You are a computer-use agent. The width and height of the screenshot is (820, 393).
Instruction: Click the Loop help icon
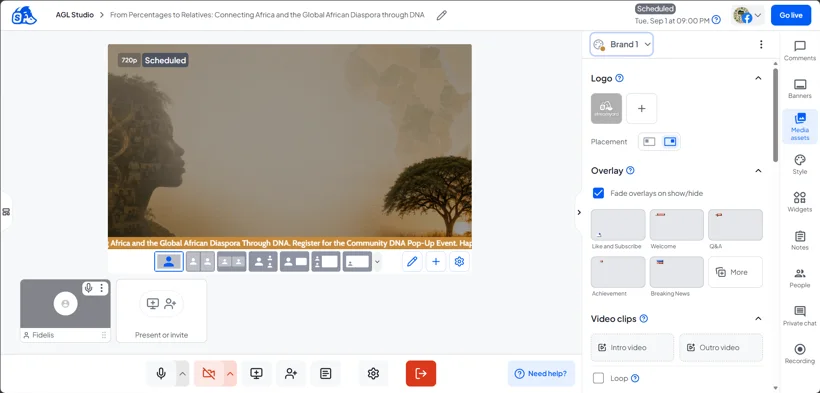click(635, 378)
